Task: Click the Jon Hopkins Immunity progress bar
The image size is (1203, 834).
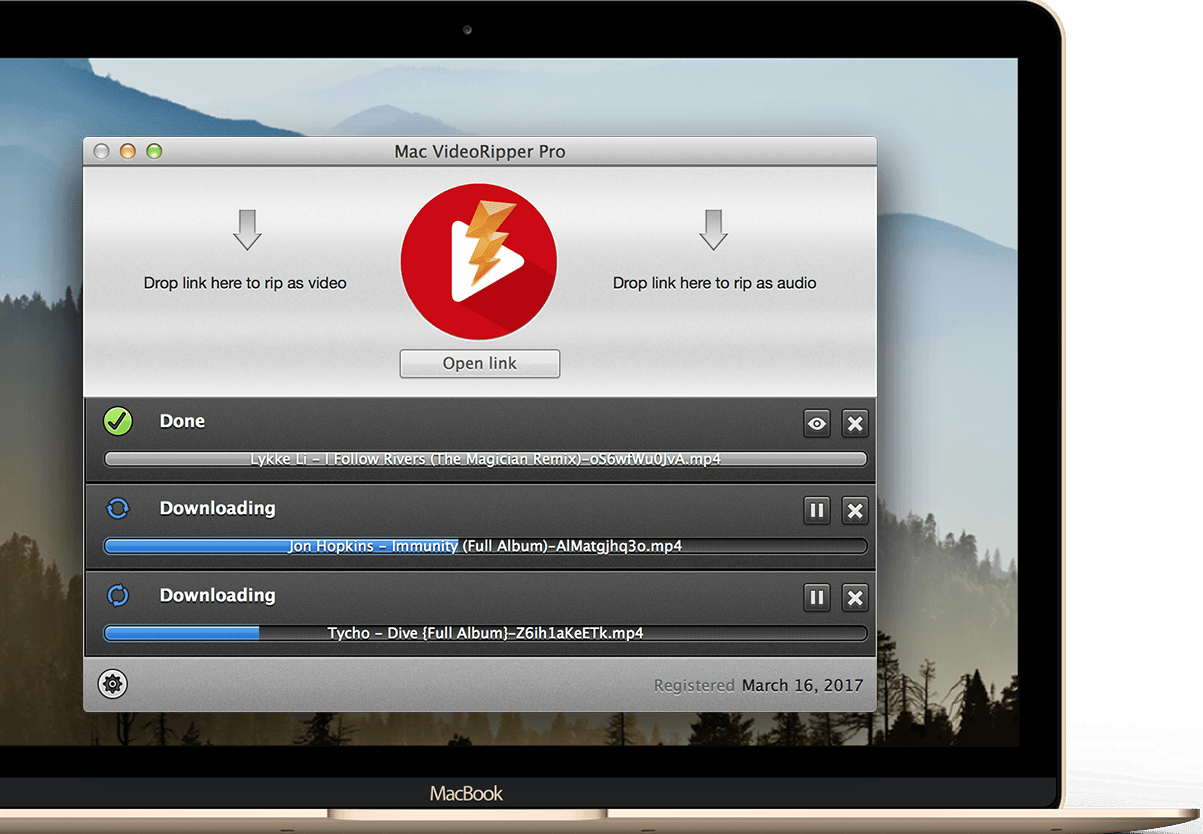Action: coord(485,546)
